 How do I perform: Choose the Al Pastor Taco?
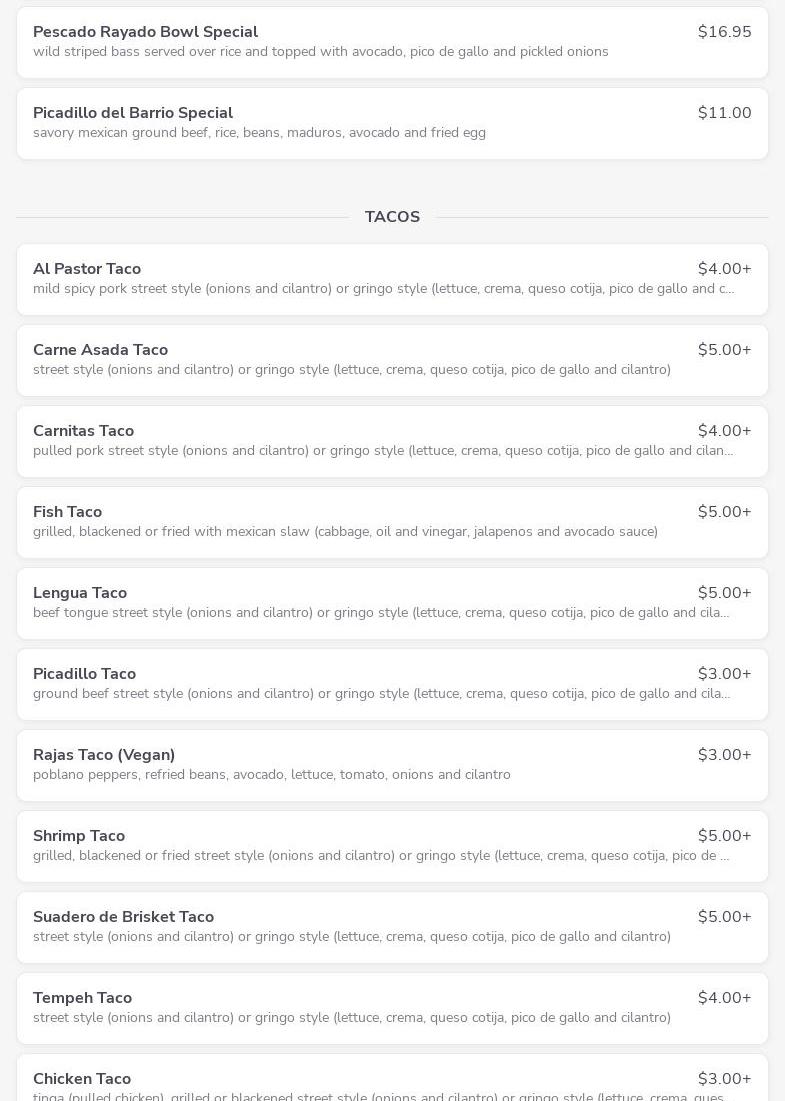[x=87, y=269]
